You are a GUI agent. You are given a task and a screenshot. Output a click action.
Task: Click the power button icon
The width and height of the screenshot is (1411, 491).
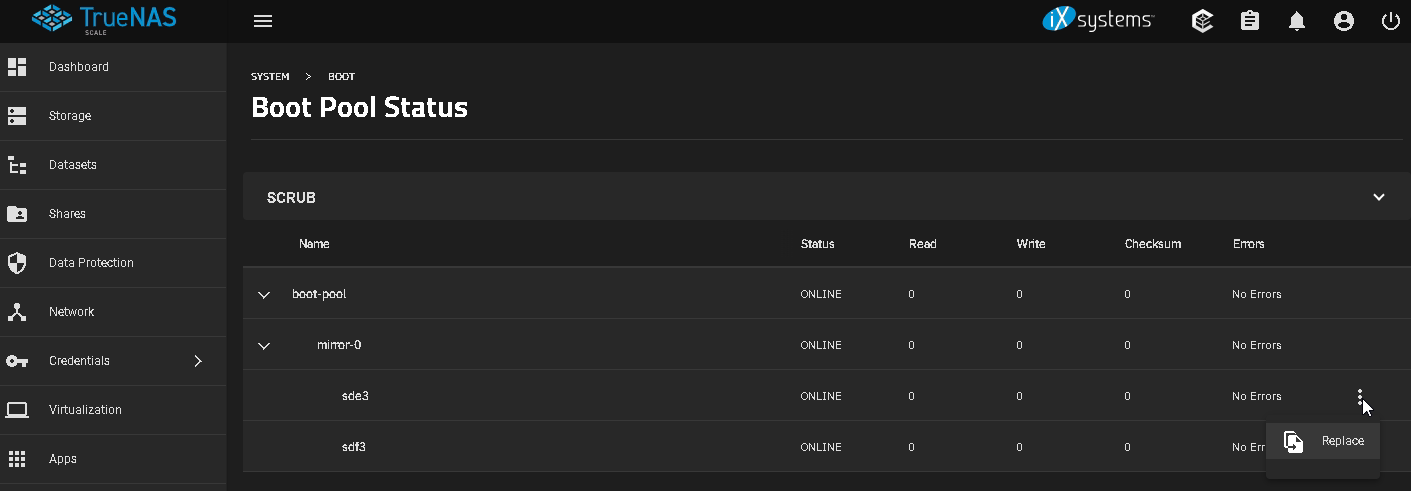point(1390,21)
